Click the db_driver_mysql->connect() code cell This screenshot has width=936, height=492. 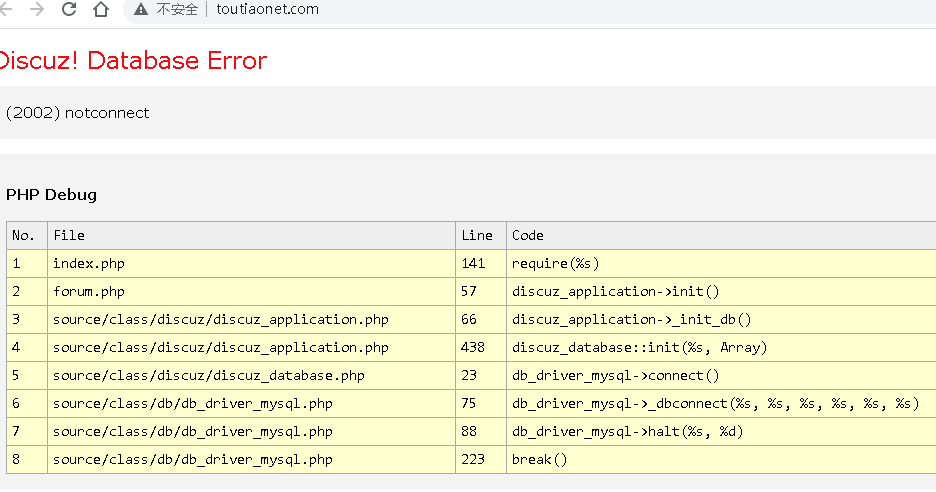616,376
